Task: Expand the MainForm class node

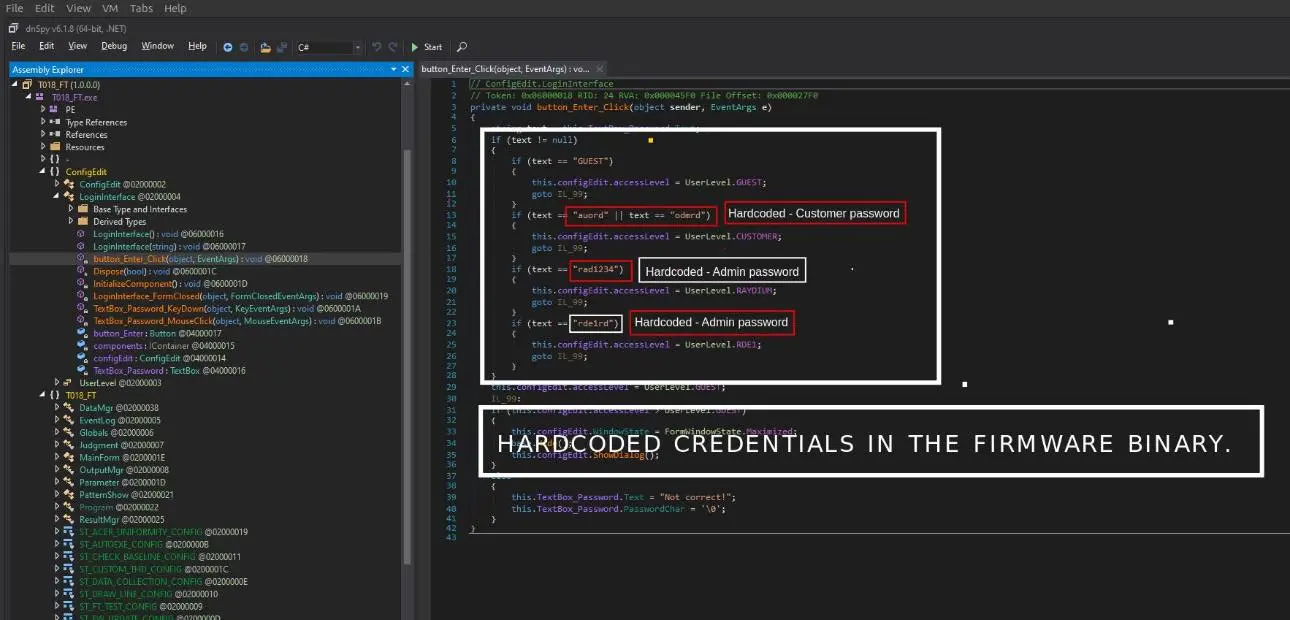Action: coord(57,457)
